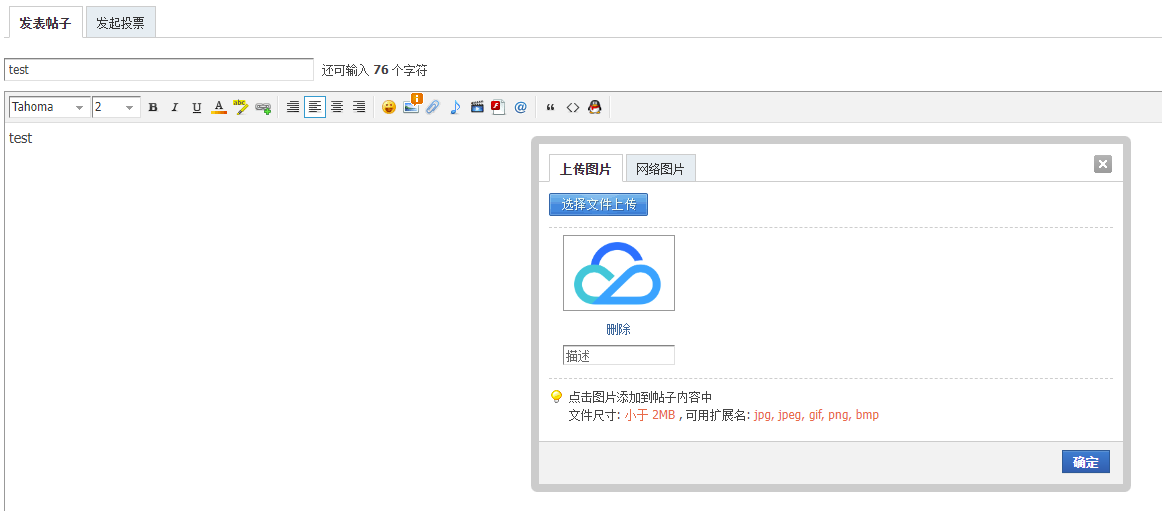Close the image upload dialog
1162x511 pixels.
[1103, 164]
